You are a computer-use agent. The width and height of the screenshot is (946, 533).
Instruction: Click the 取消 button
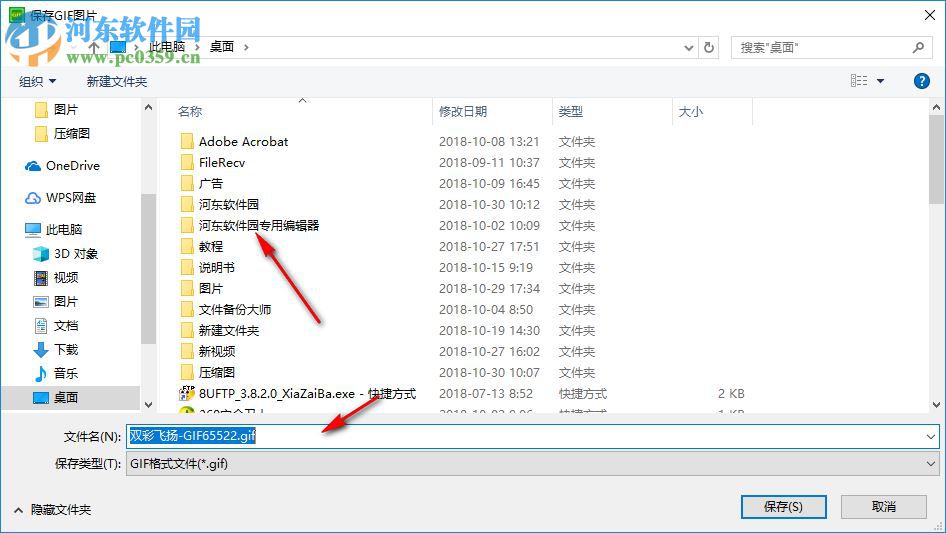(884, 507)
